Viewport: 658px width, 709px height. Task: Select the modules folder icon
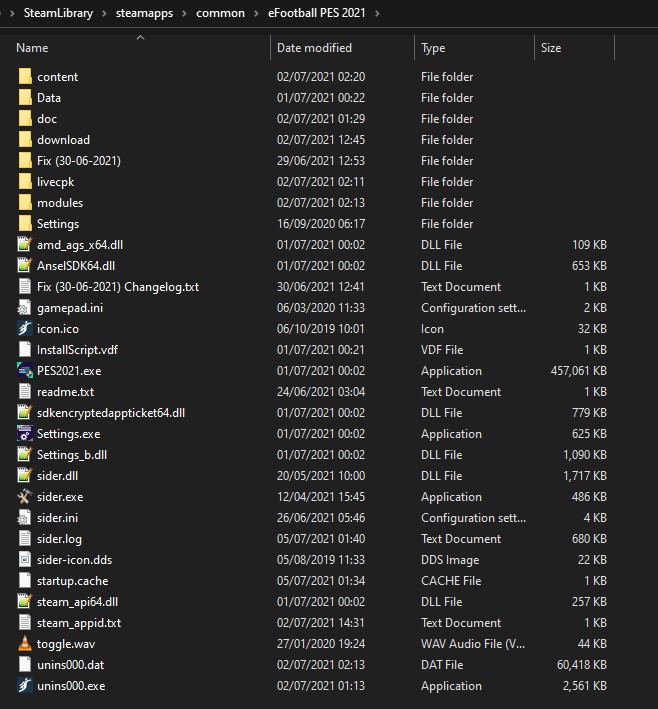(25, 203)
